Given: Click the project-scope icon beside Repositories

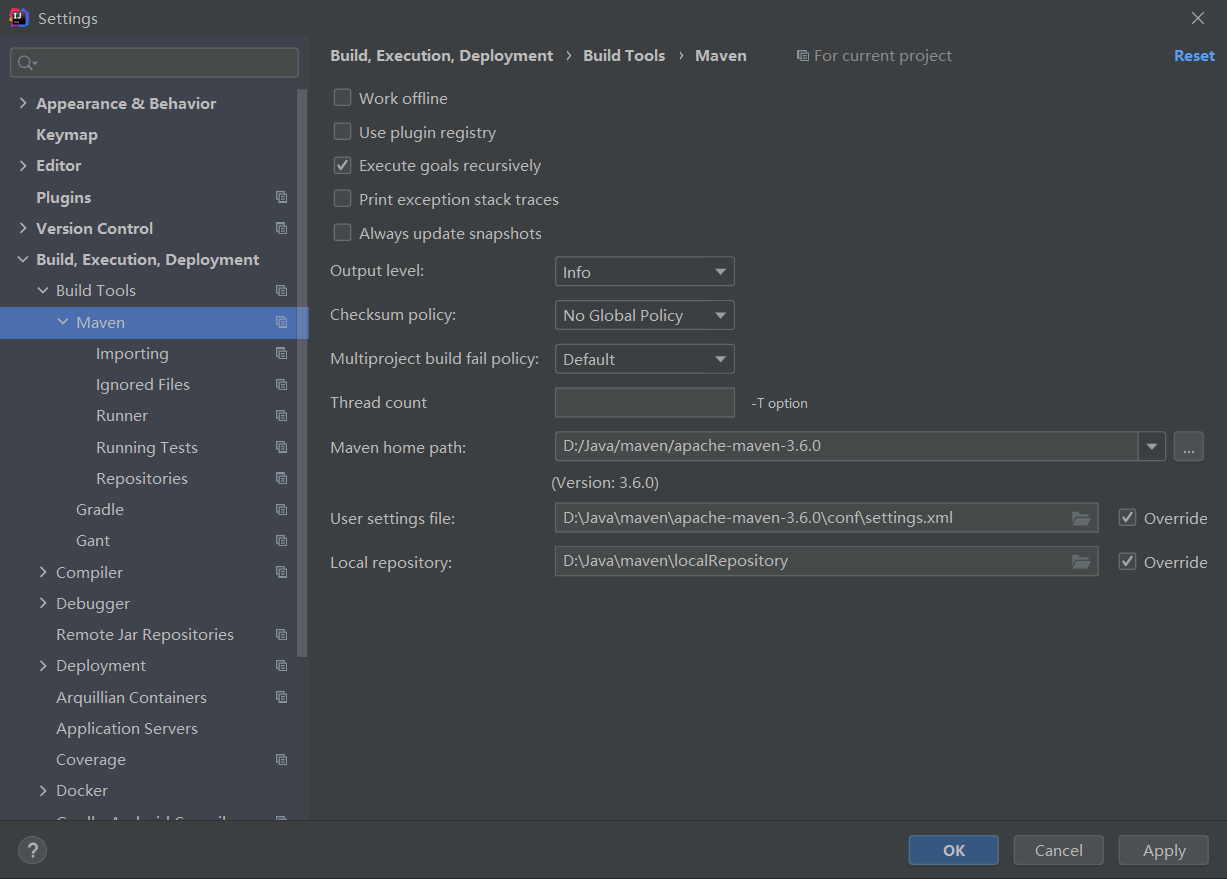Looking at the screenshot, I should coord(282,478).
